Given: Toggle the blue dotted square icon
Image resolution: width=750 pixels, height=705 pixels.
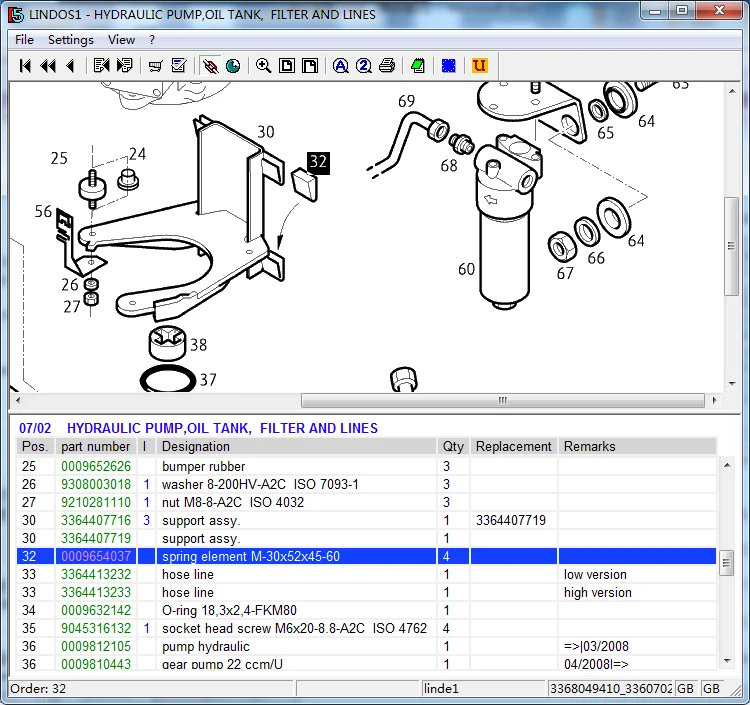Looking at the screenshot, I should point(449,66).
